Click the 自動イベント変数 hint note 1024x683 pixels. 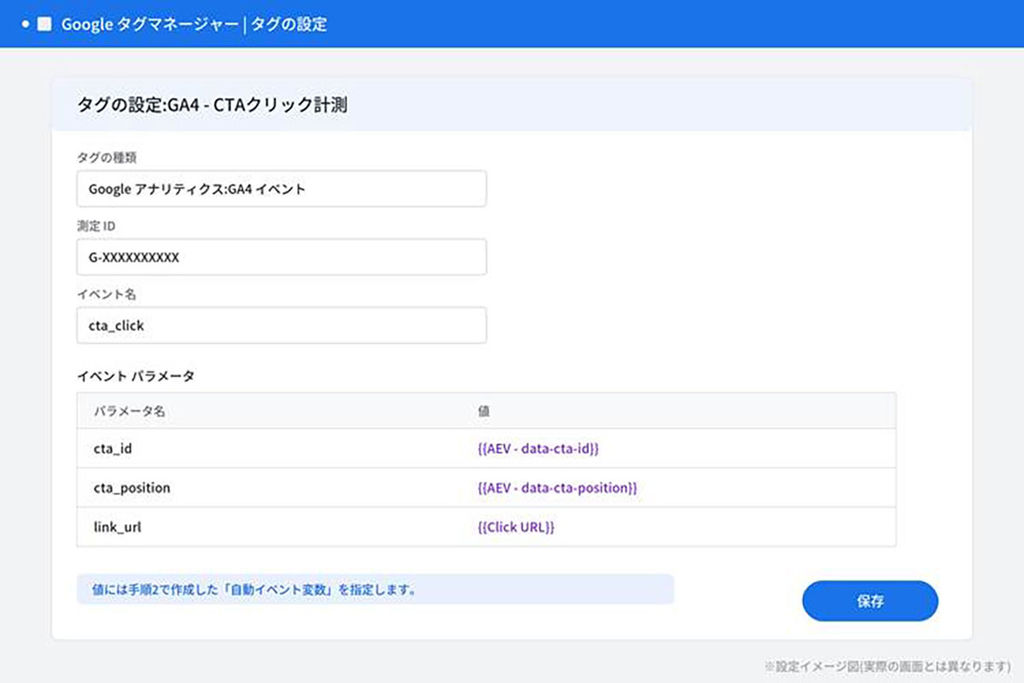(x=375, y=589)
